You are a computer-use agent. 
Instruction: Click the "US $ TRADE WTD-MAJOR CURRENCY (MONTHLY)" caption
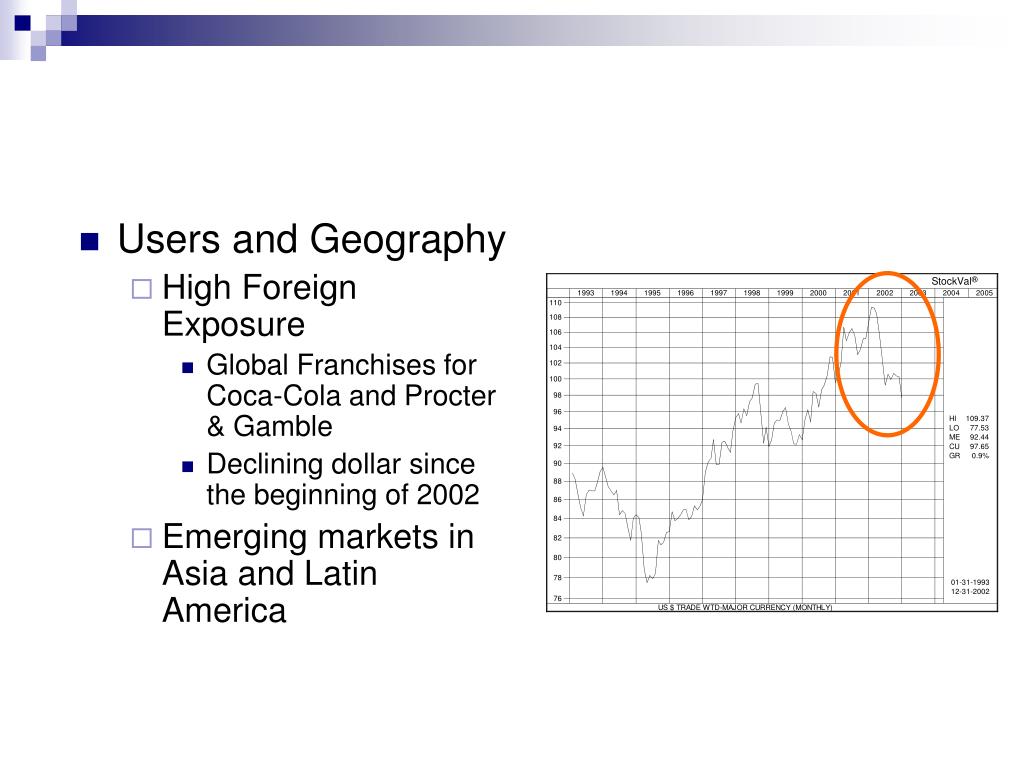coord(745,607)
